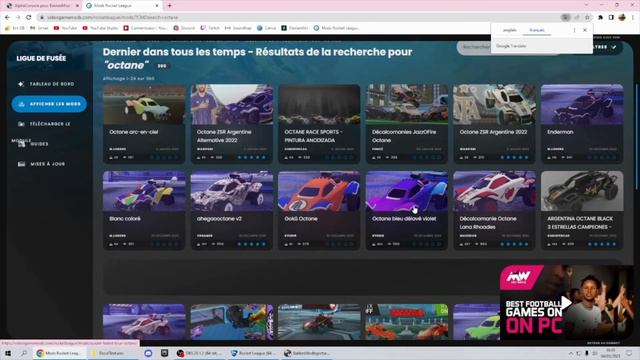The image size is (640, 360).
Task: Open the filters dropdown with checkmark
Action: pyautogui.click(x=608, y=47)
